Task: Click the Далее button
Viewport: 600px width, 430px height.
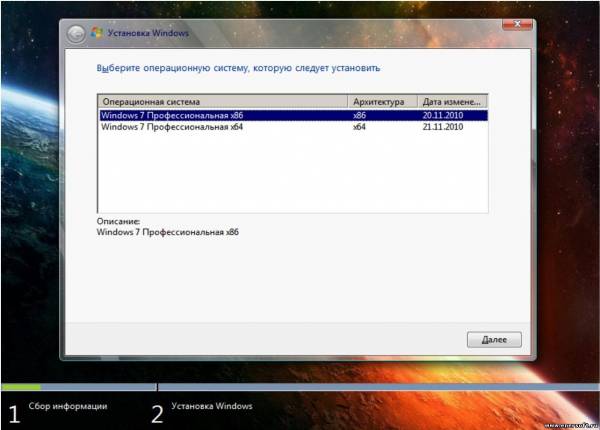Action: click(x=494, y=340)
